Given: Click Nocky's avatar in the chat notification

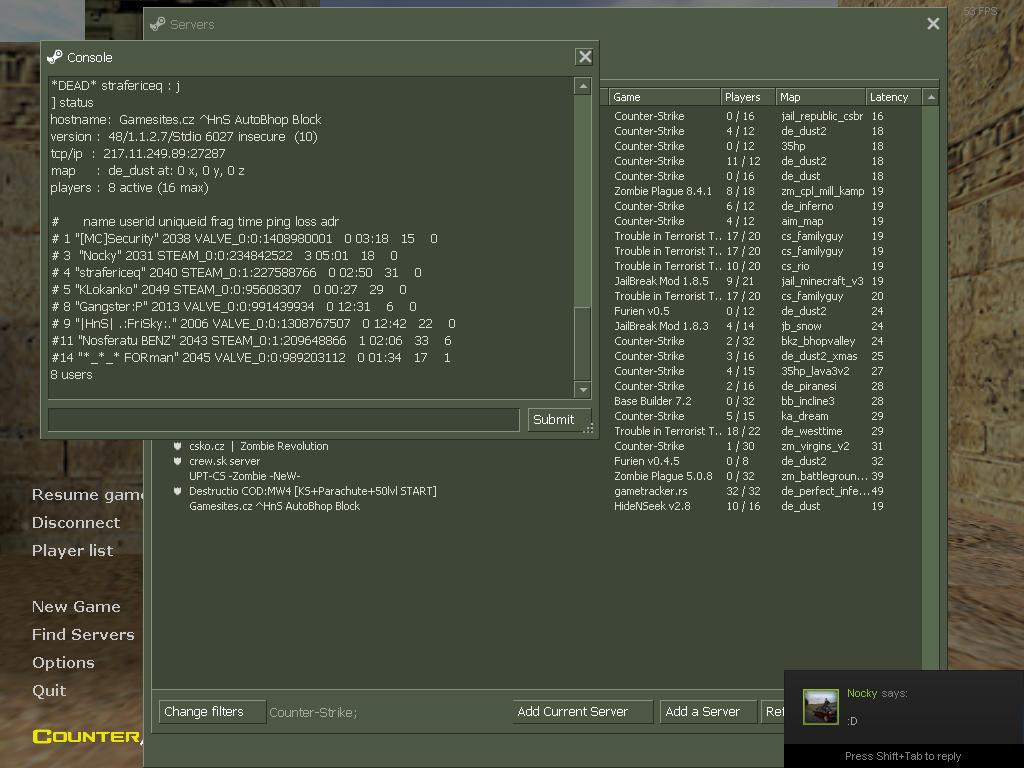Looking at the screenshot, I should (821, 706).
